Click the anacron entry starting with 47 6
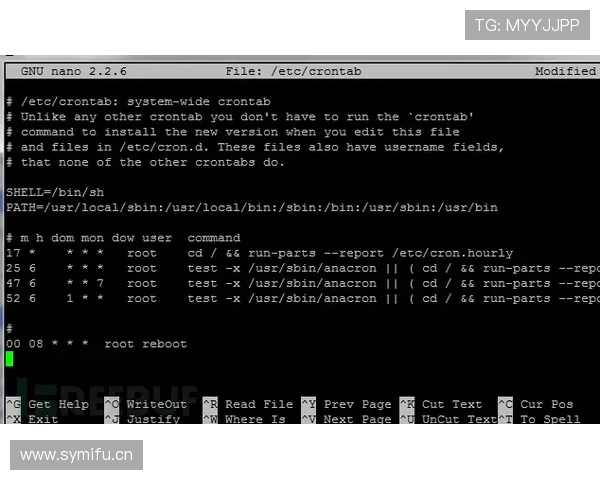Viewport: 600px width, 480px height. point(303,284)
